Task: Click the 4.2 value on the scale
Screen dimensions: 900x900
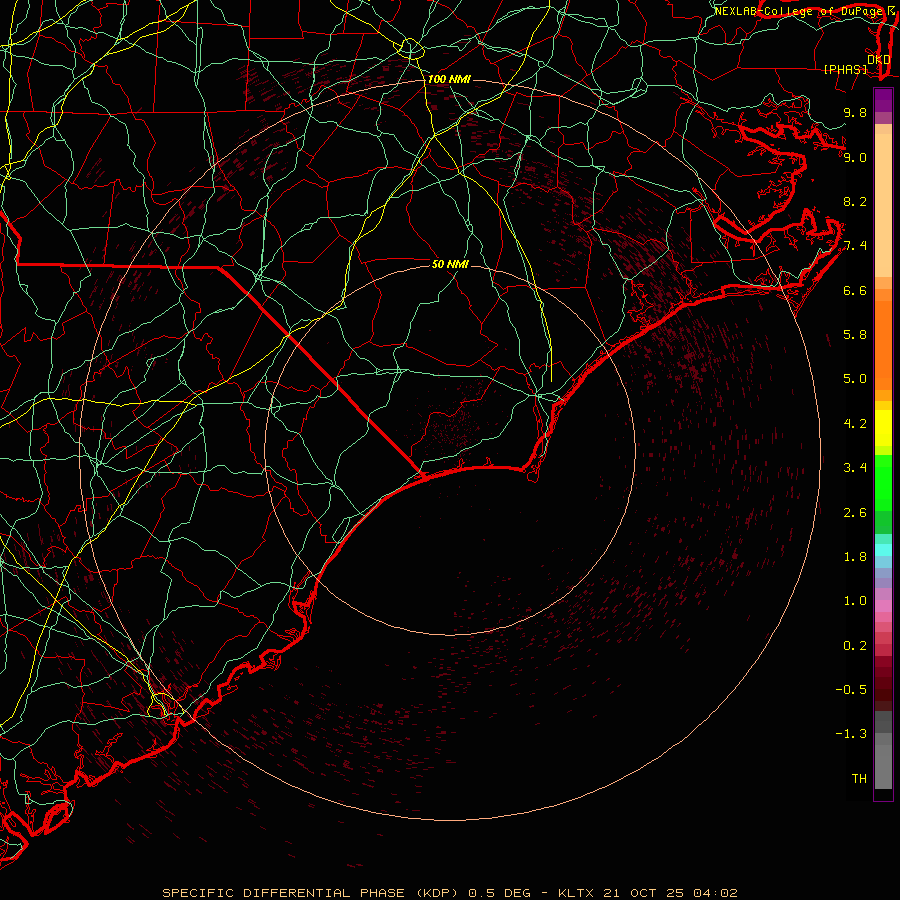Action: click(x=855, y=424)
